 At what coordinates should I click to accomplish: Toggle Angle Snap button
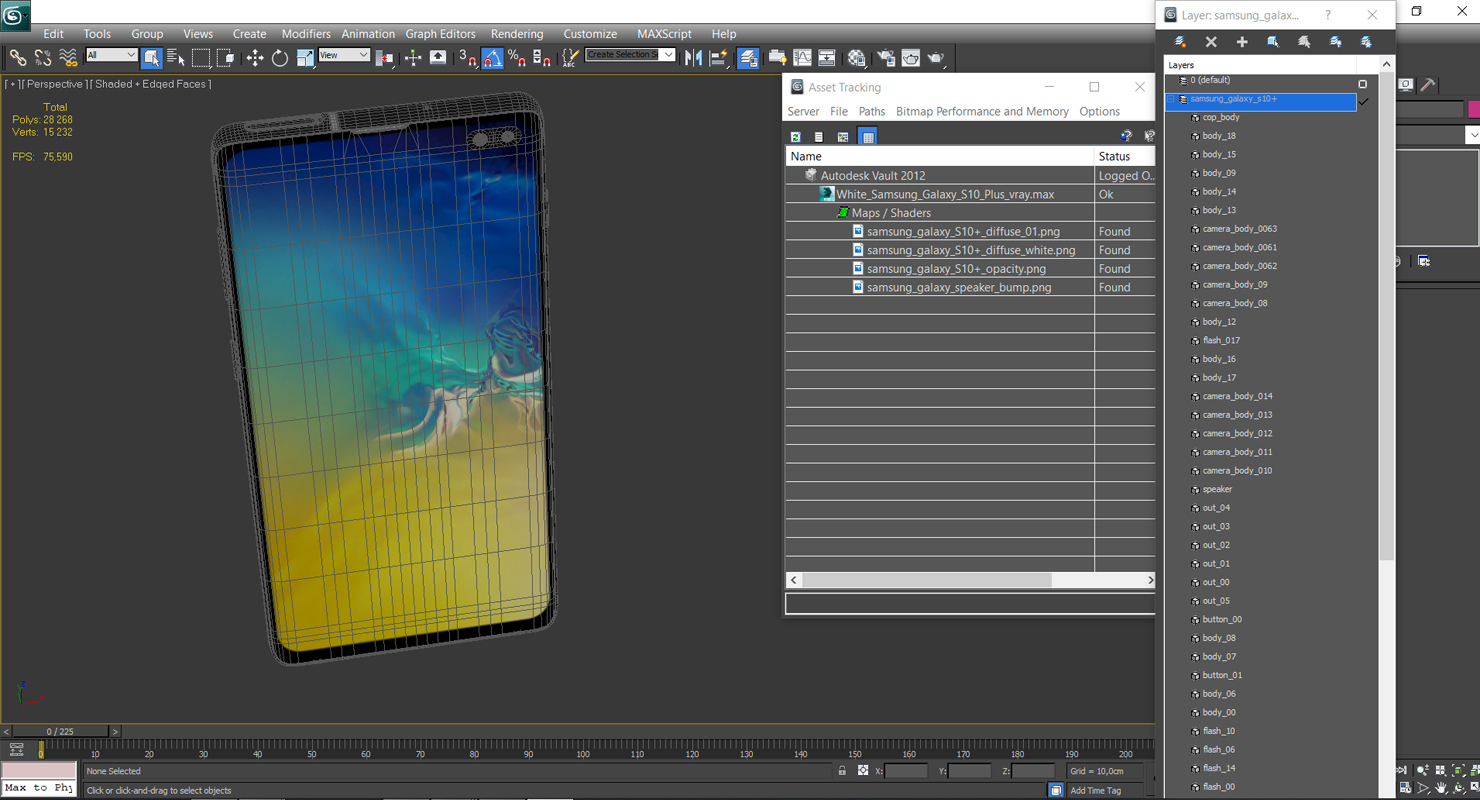[x=492, y=58]
